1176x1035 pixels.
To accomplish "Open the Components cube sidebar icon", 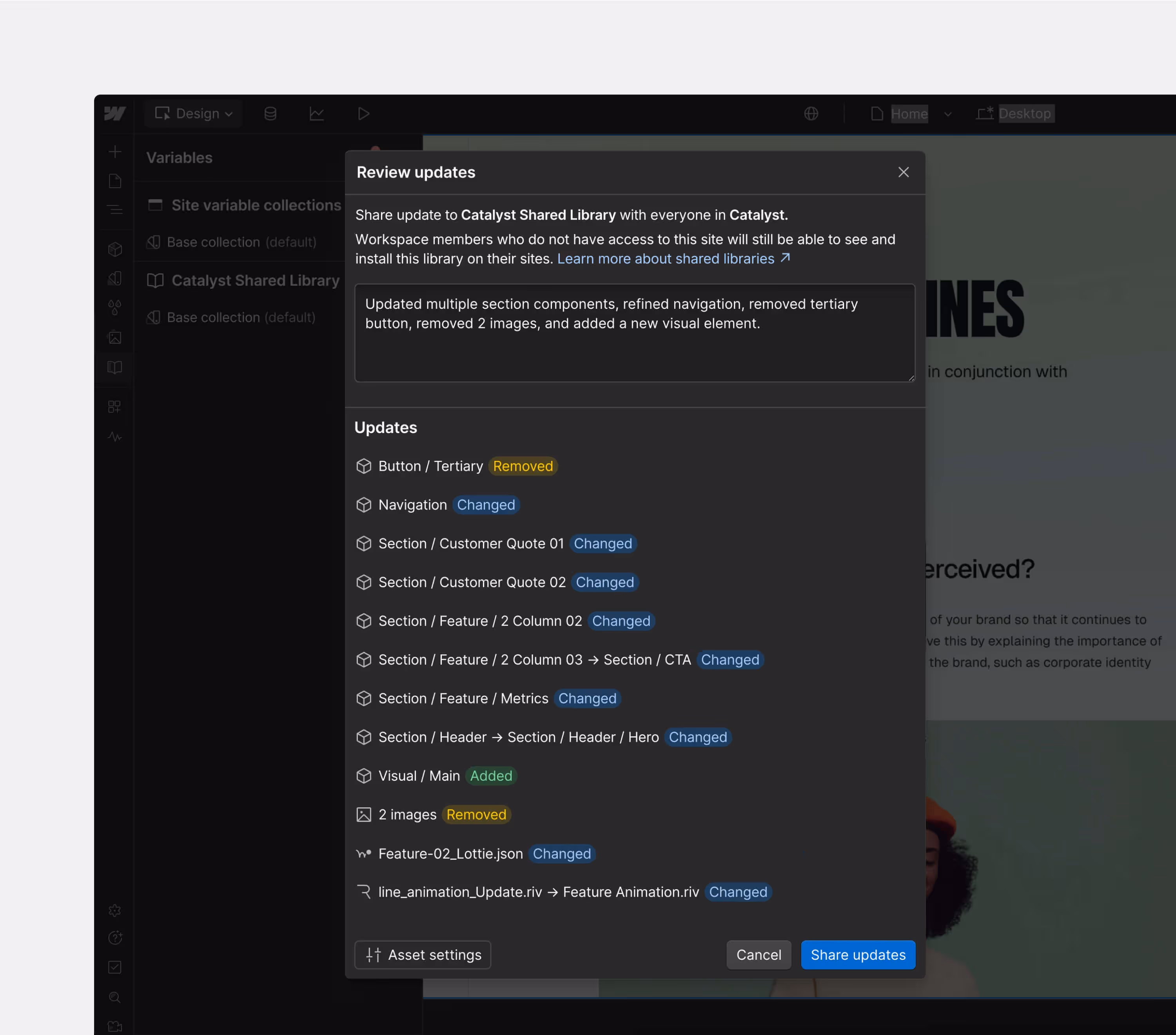I will (x=114, y=249).
